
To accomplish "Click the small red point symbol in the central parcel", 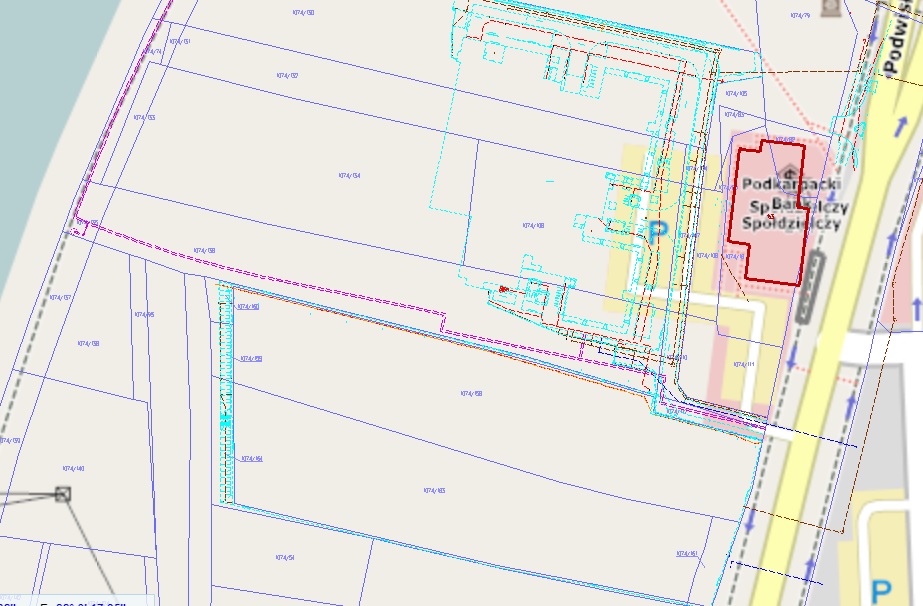I will click(x=503, y=289).
